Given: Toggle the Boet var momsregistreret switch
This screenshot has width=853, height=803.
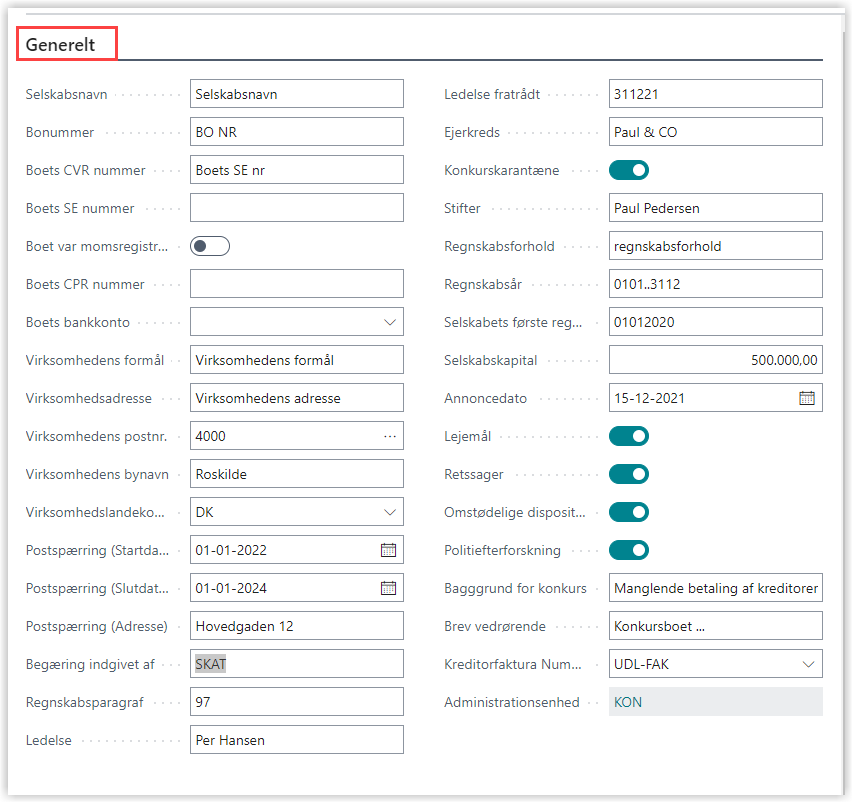Looking at the screenshot, I should tap(210, 246).
